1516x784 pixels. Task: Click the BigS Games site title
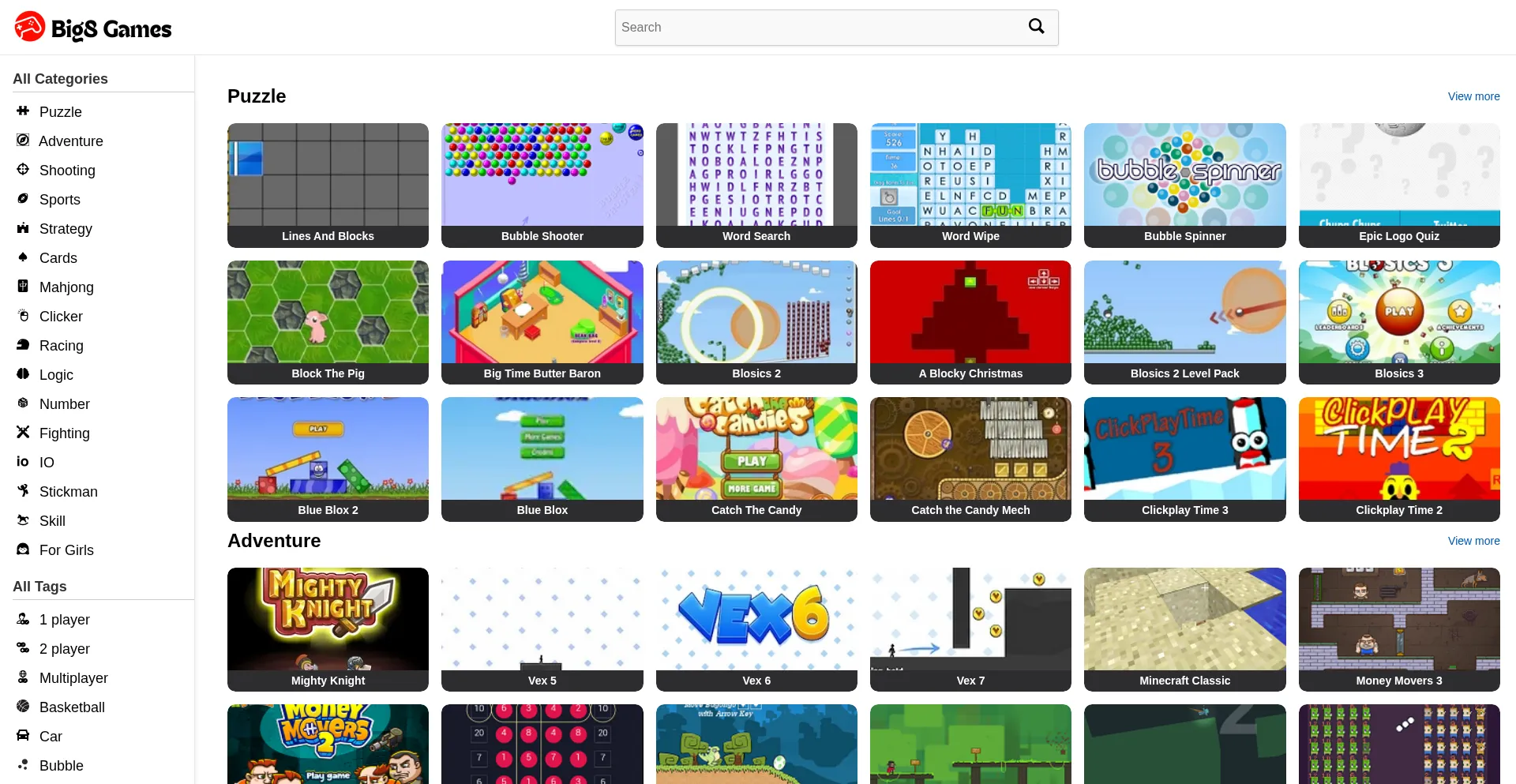pos(111,29)
